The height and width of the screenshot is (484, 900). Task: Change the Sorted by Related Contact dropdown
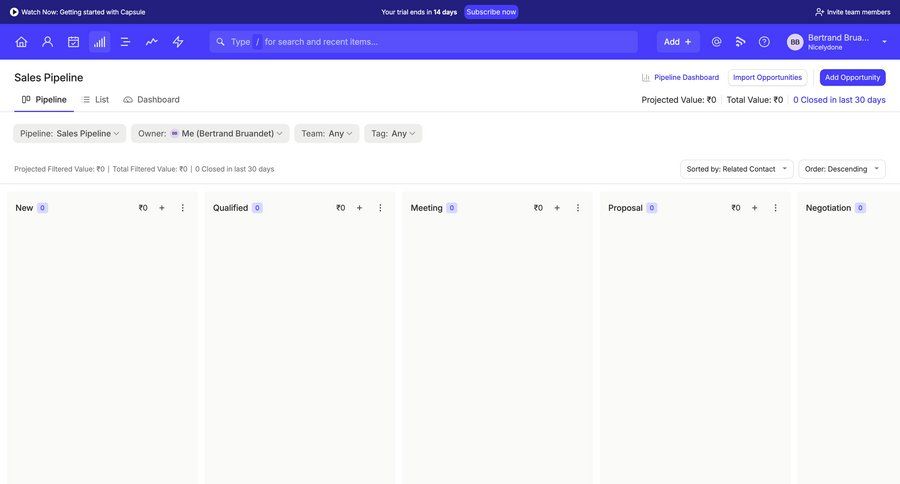point(736,169)
